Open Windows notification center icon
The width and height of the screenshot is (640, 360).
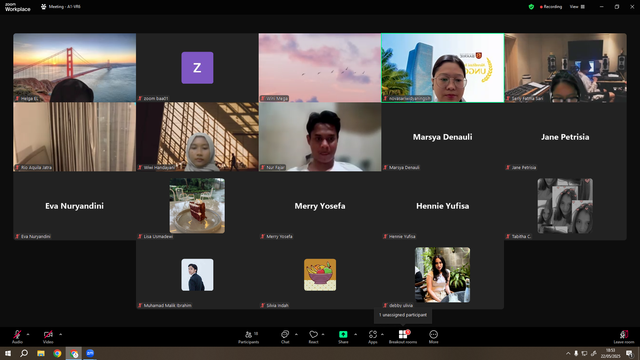pyautogui.click(x=629, y=353)
